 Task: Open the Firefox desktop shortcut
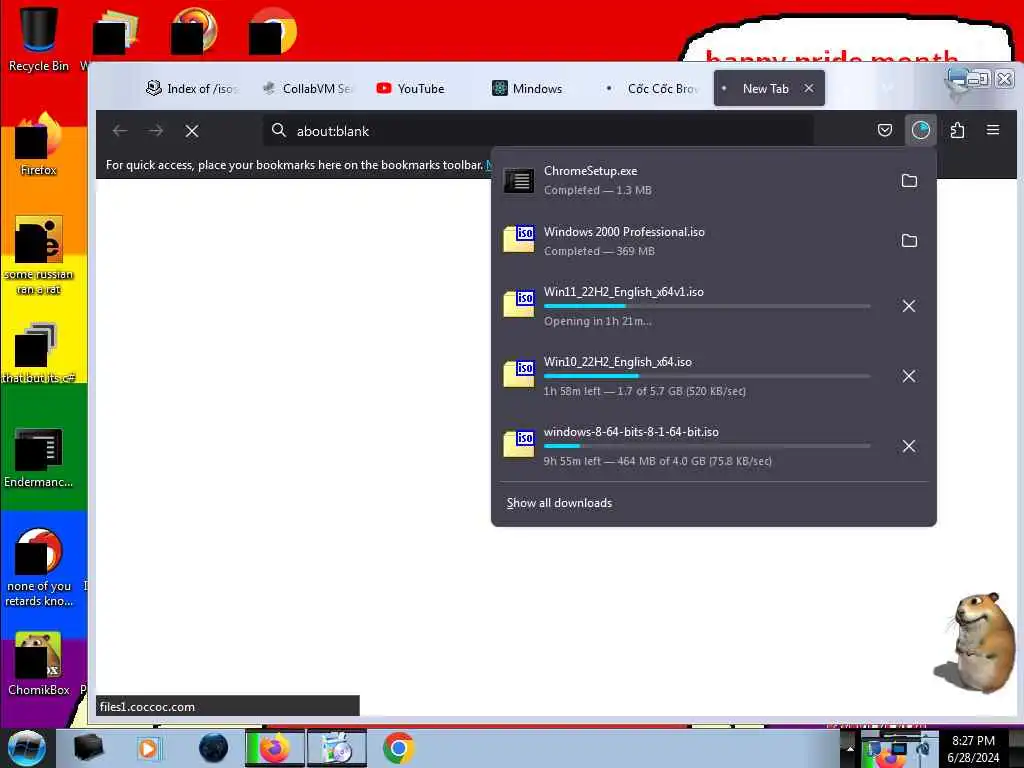[x=38, y=144]
